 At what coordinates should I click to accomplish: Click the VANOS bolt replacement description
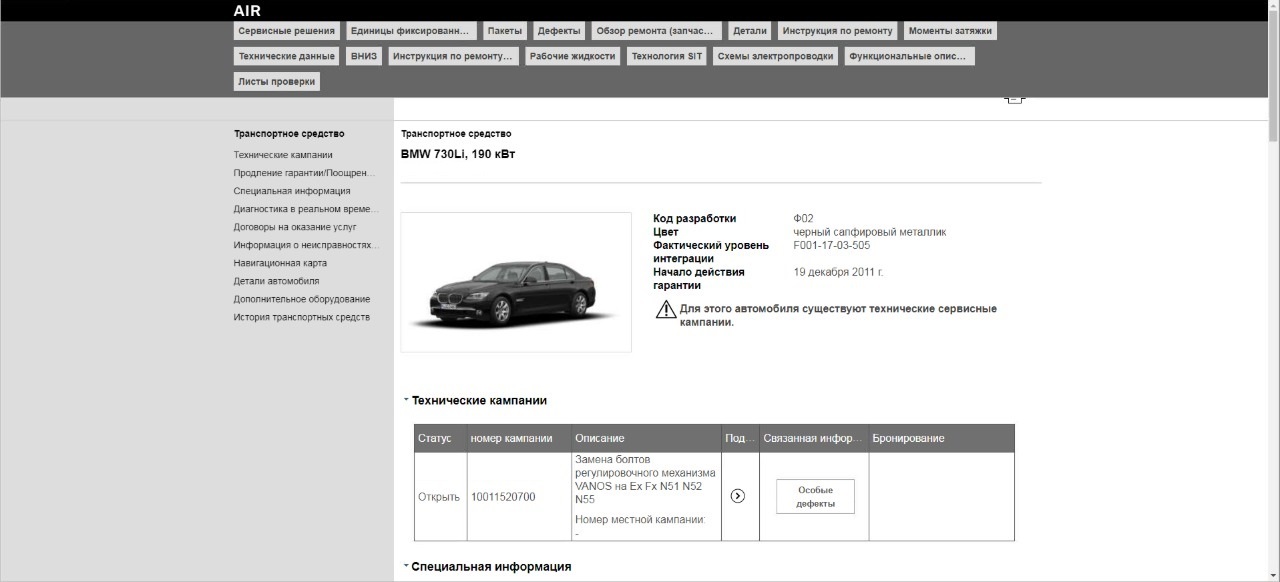646,478
